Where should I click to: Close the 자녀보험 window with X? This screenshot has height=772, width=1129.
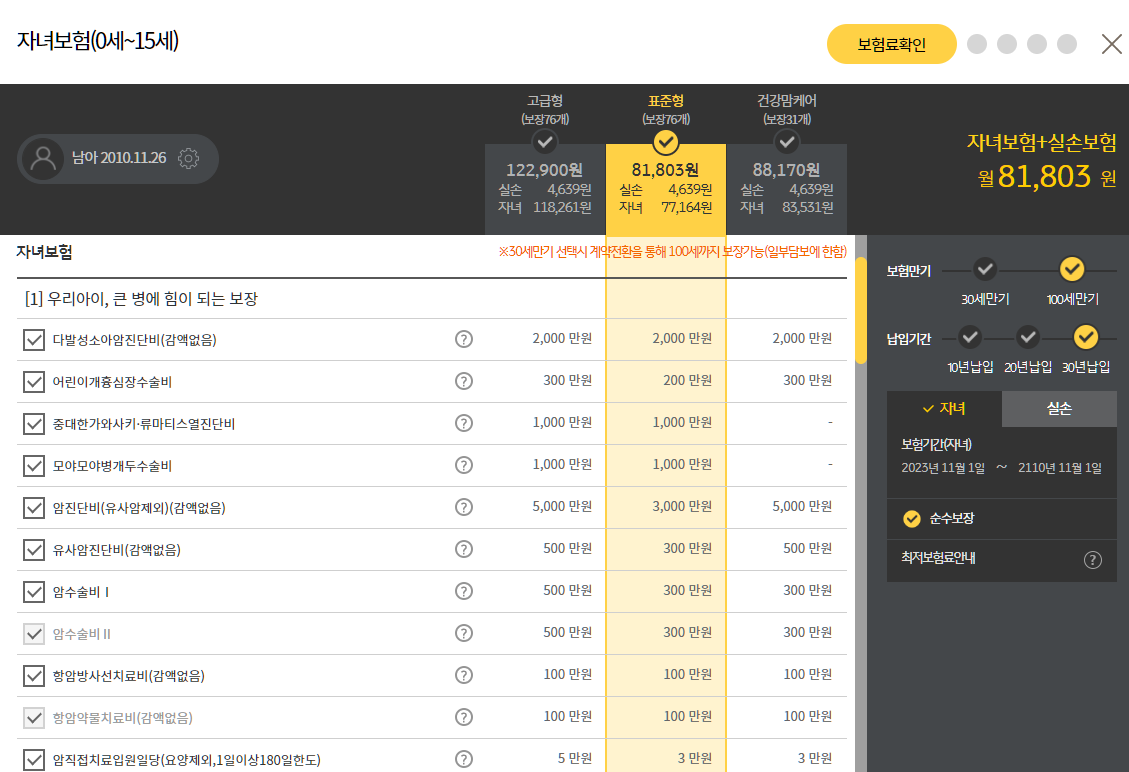(x=1111, y=44)
